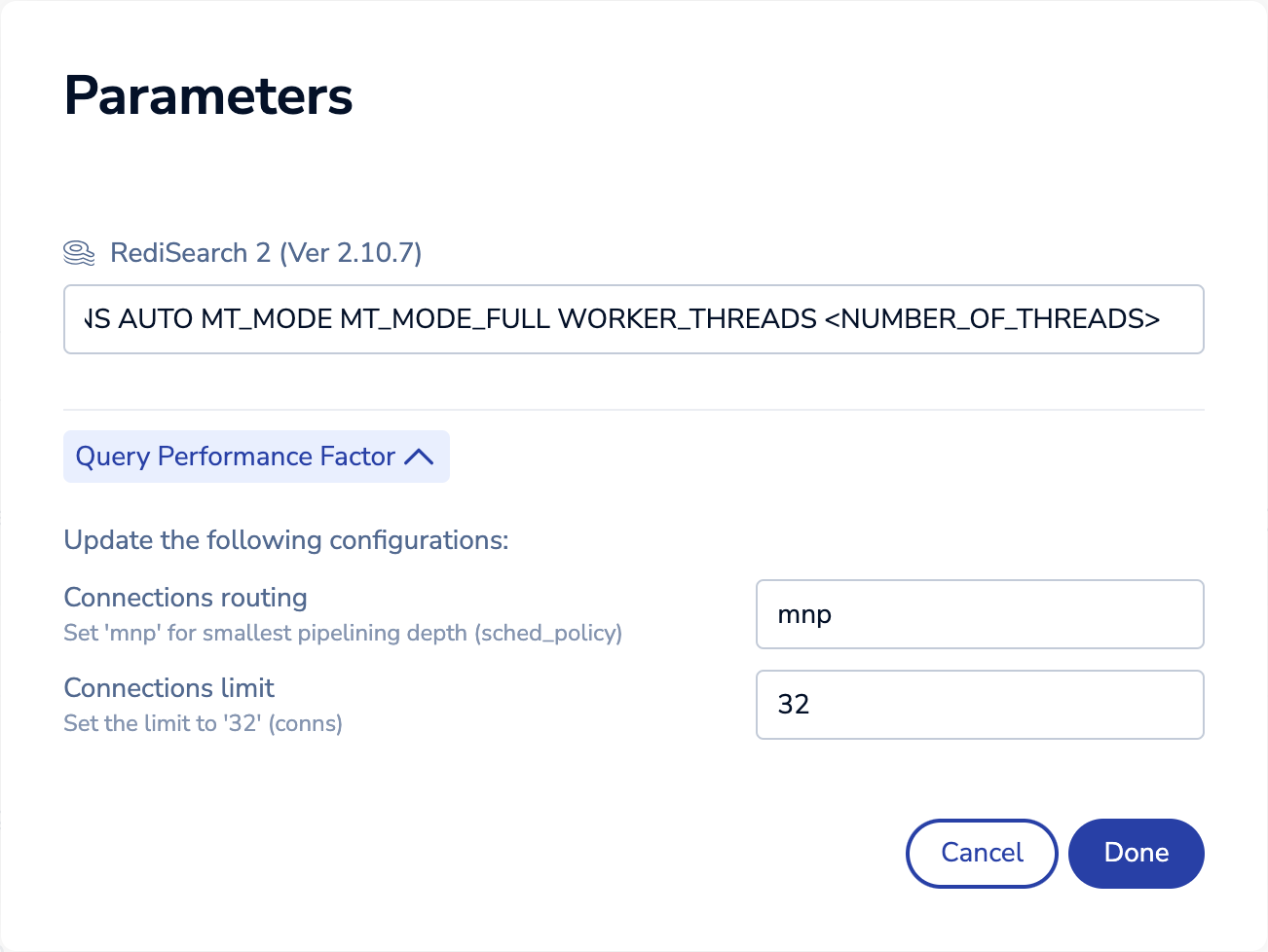The width and height of the screenshot is (1268, 952).
Task: Click the Parameters dialog heading
Action: (208, 96)
